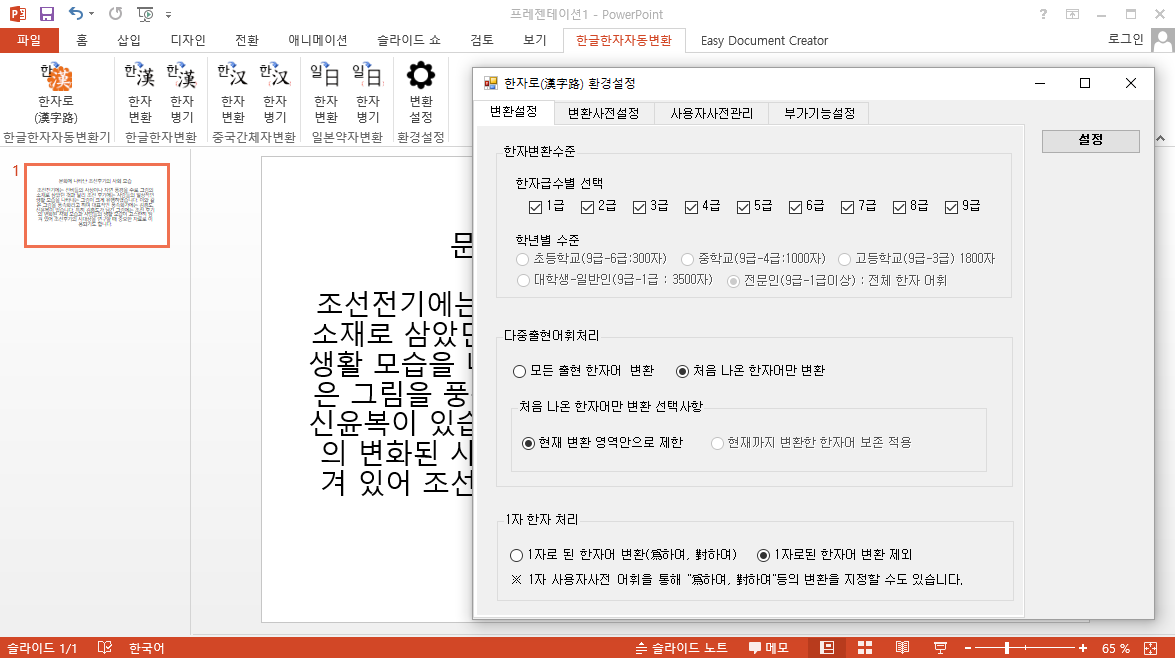Click 로그인 at top right

[1125, 40]
